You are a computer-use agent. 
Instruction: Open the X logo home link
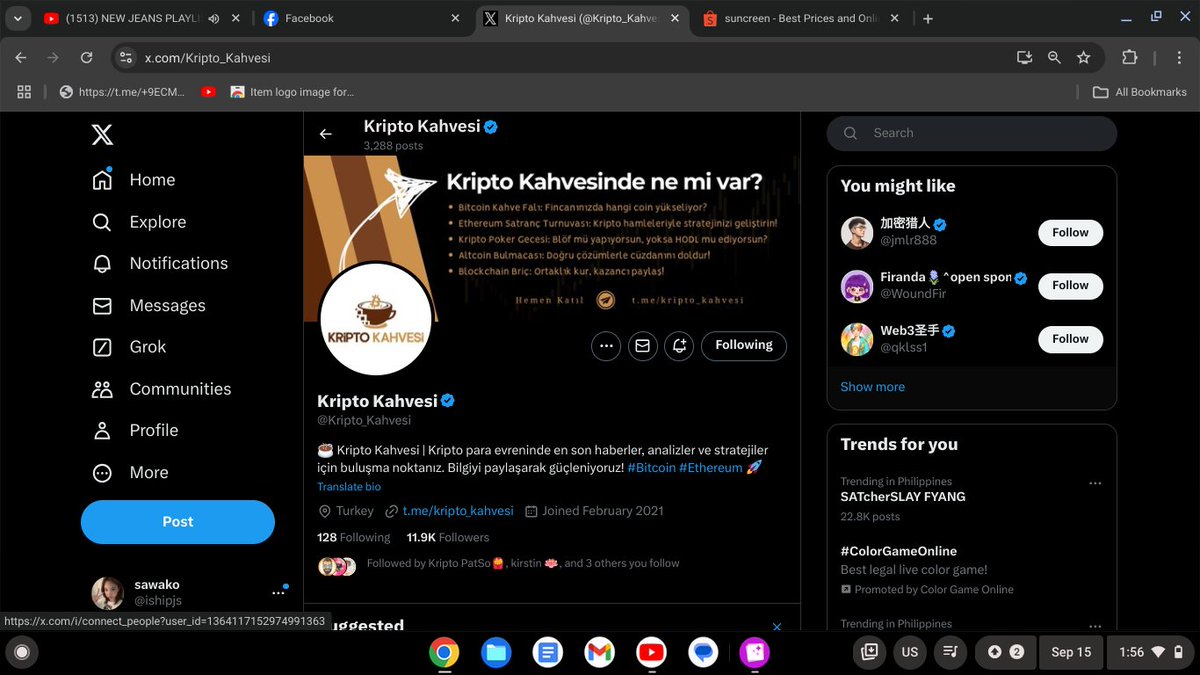(102, 133)
